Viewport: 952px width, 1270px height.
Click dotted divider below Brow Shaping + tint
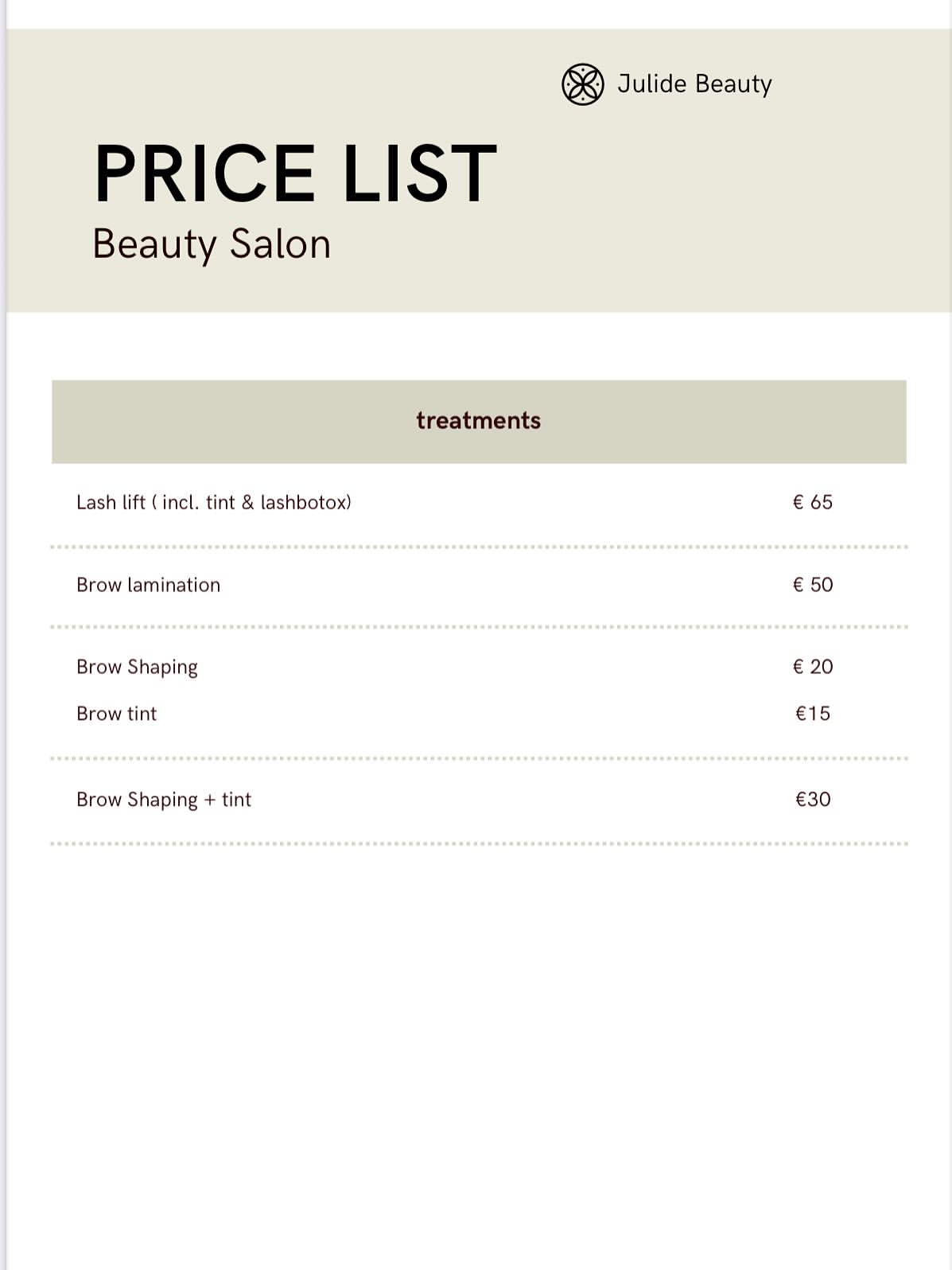tap(478, 843)
